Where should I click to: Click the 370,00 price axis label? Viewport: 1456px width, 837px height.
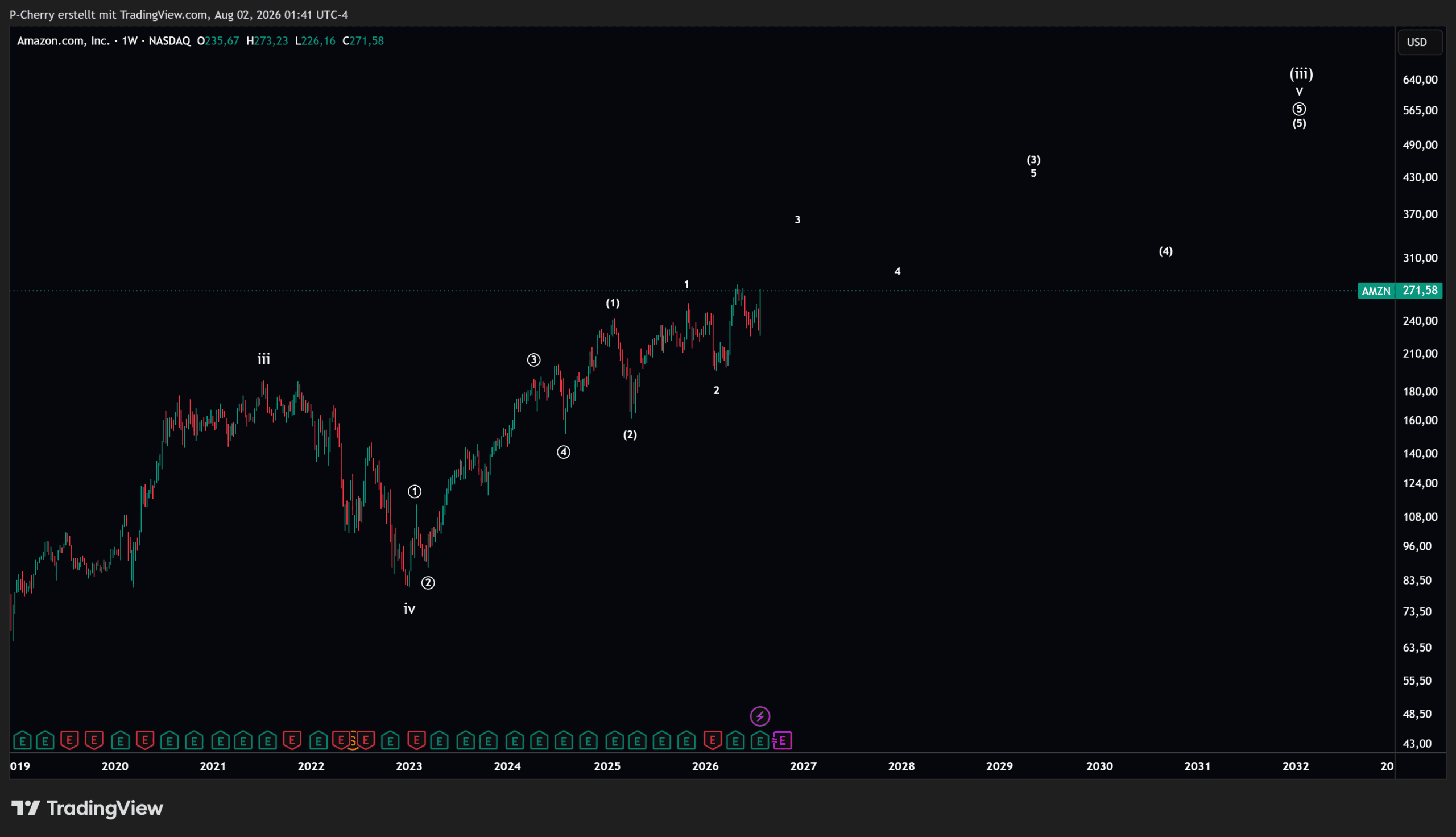(1420, 214)
